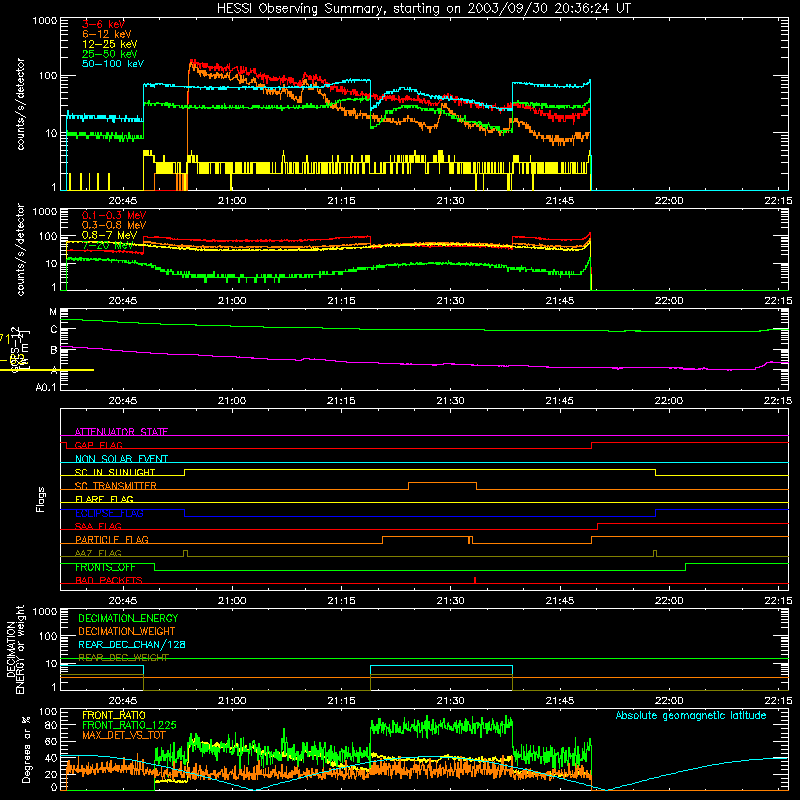This screenshot has width=800, height=800.
Task: Click the M class label on GOES axis
Action: (53, 312)
